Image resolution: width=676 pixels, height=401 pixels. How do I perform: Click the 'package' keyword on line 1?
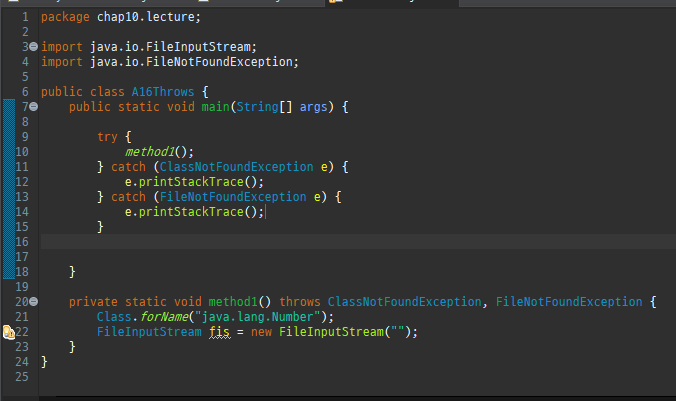pos(65,17)
